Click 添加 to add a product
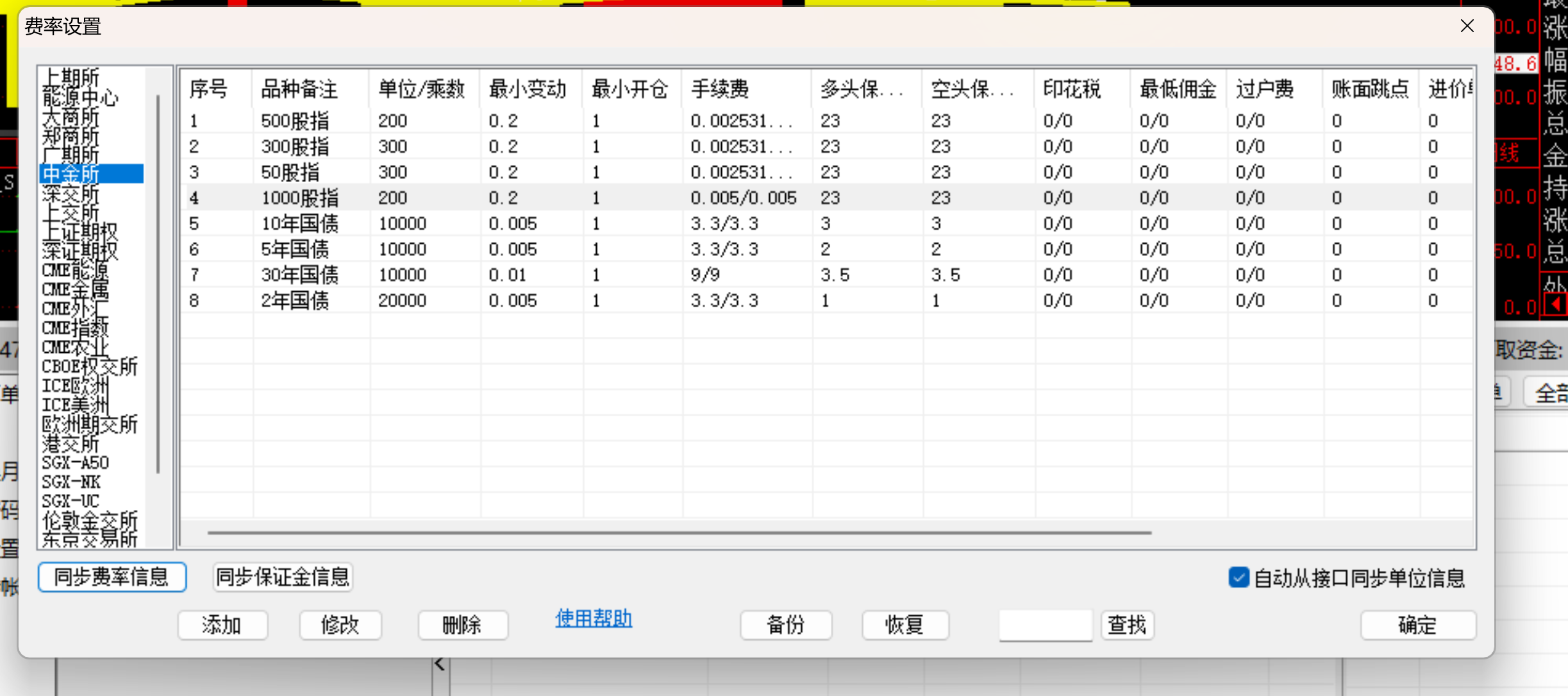 click(222, 625)
